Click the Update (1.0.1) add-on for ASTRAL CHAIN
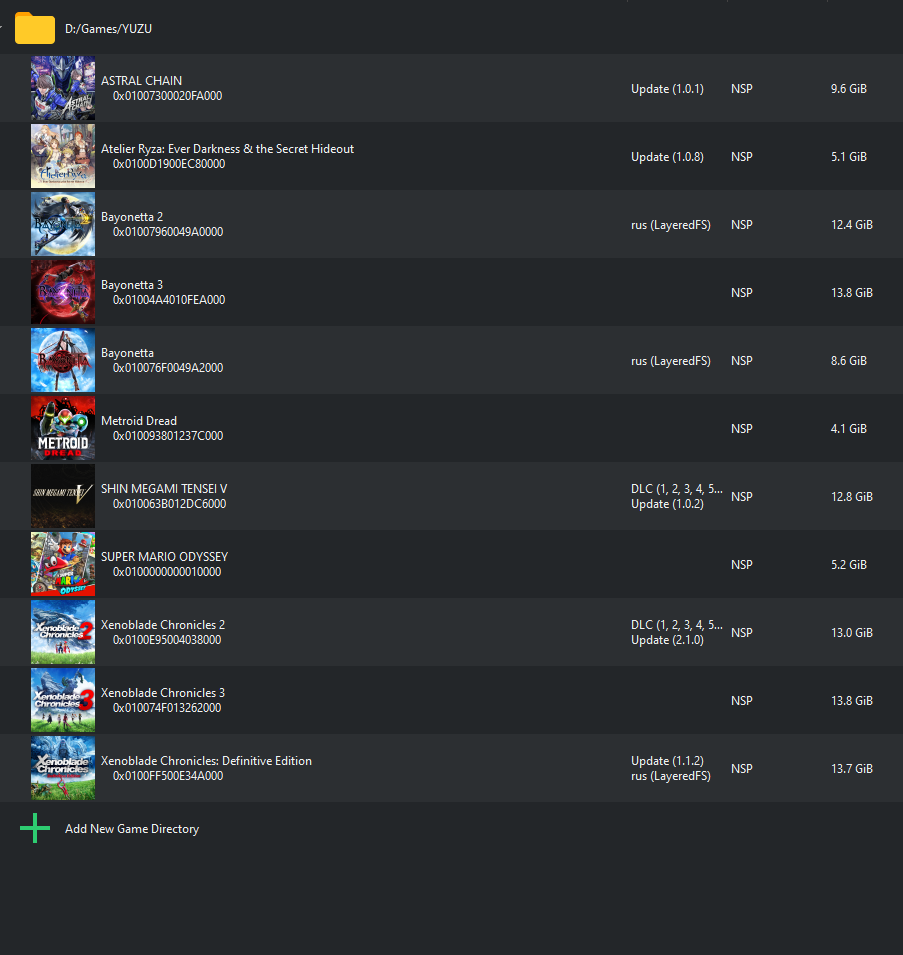 click(x=667, y=89)
